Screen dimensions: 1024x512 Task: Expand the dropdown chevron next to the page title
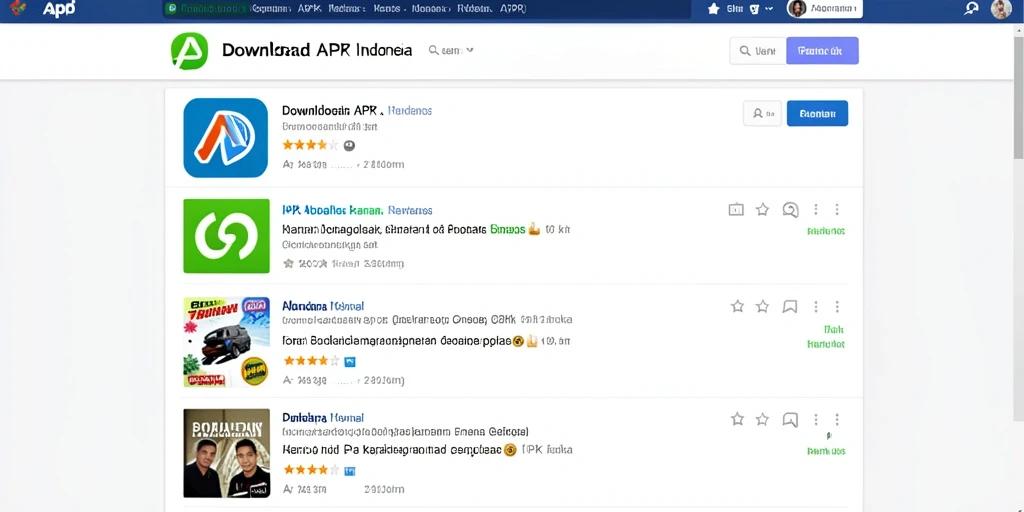pyautogui.click(x=470, y=50)
